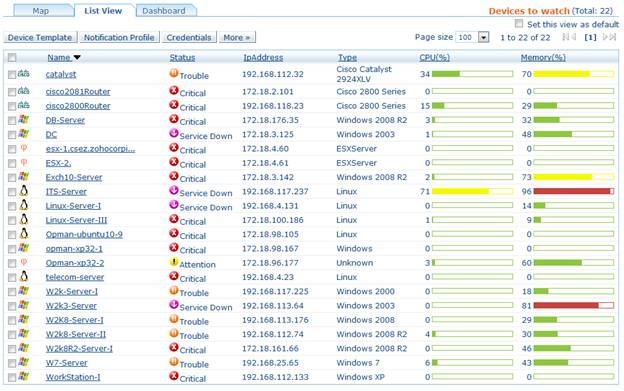Sort by the Status column header
Image resolution: width=624 pixels, height=391 pixels.
(182, 58)
